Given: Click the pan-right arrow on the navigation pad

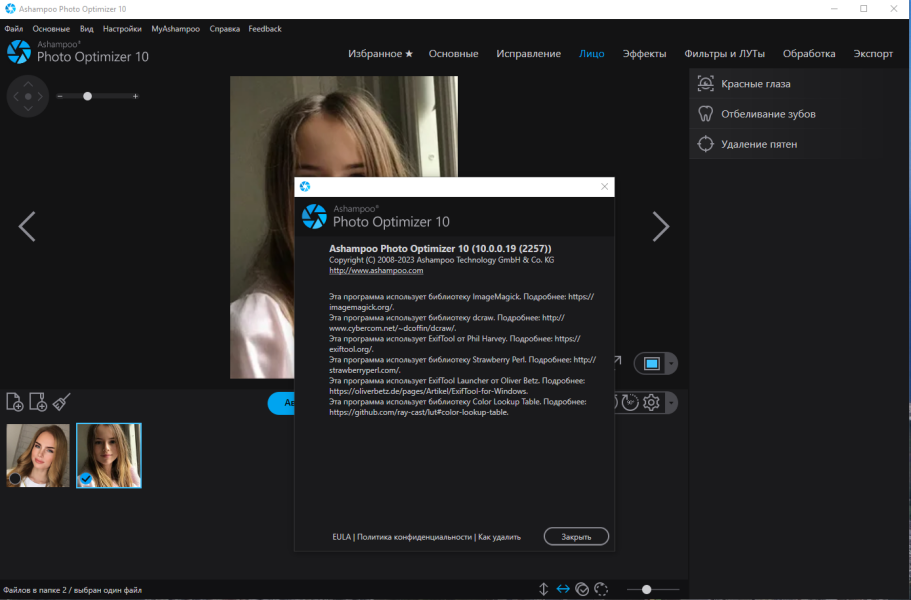Looking at the screenshot, I should click(40, 96).
